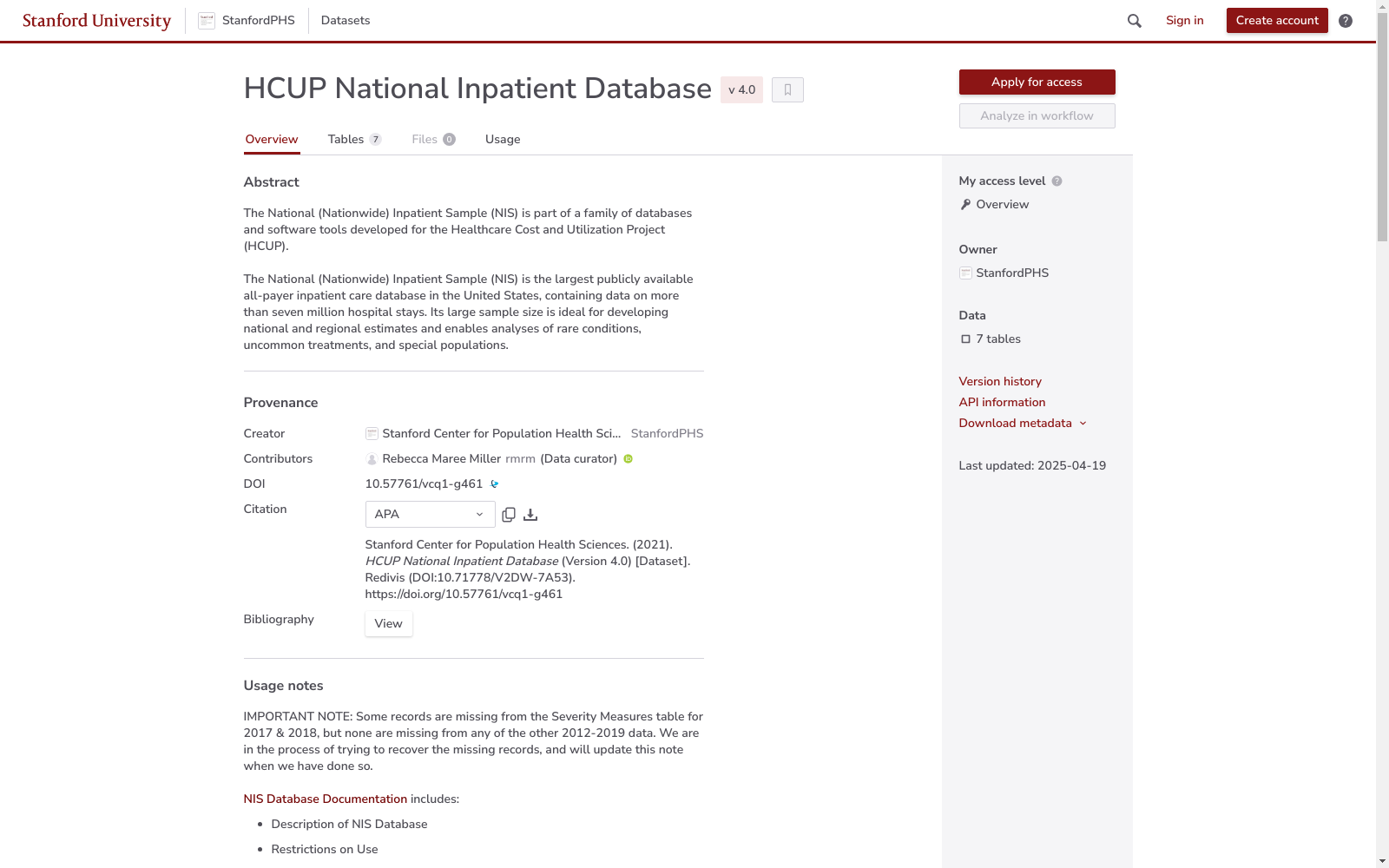Open the DOI link icon

coord(495,484)
